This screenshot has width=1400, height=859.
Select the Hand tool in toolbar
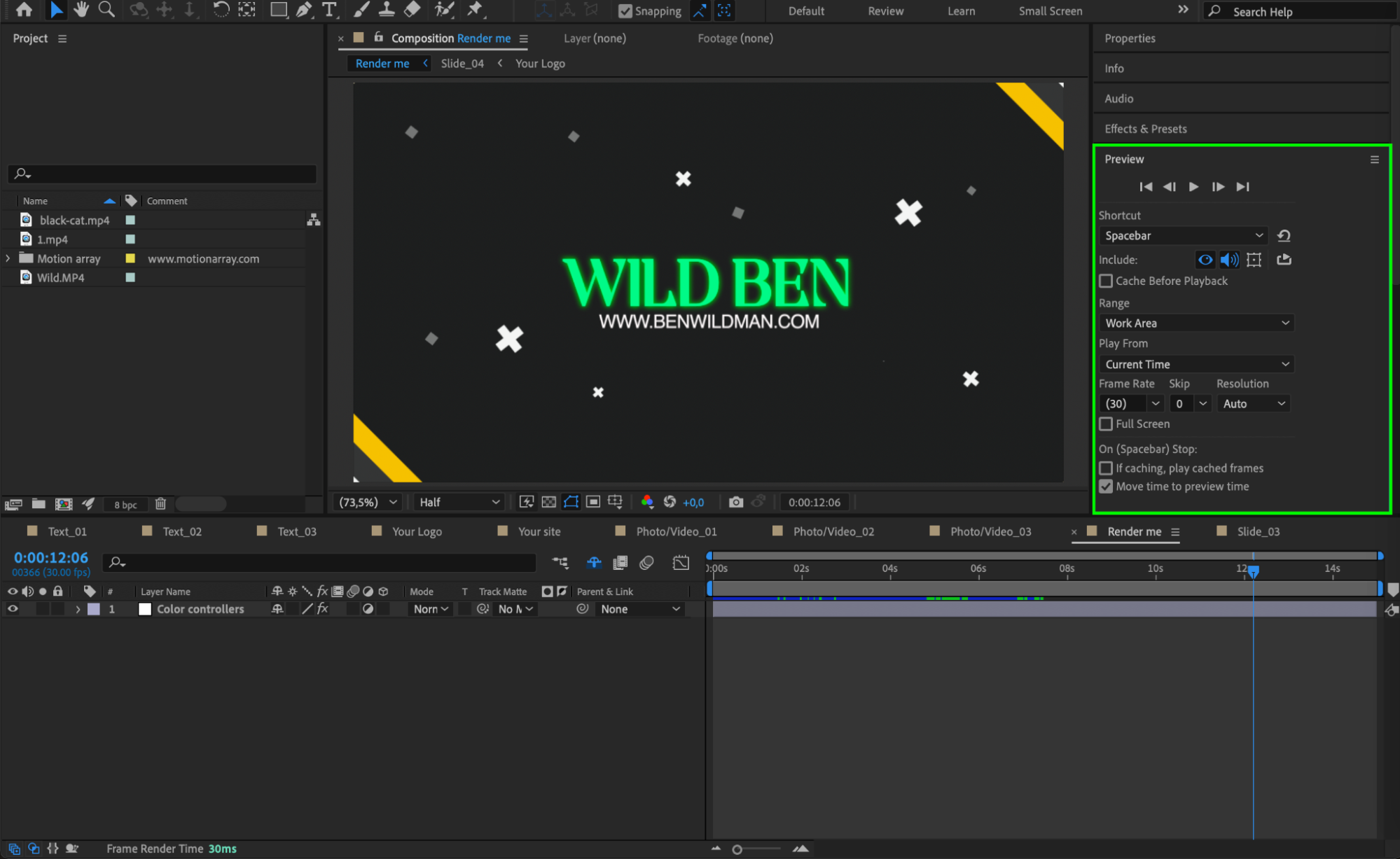pos(81,10)
